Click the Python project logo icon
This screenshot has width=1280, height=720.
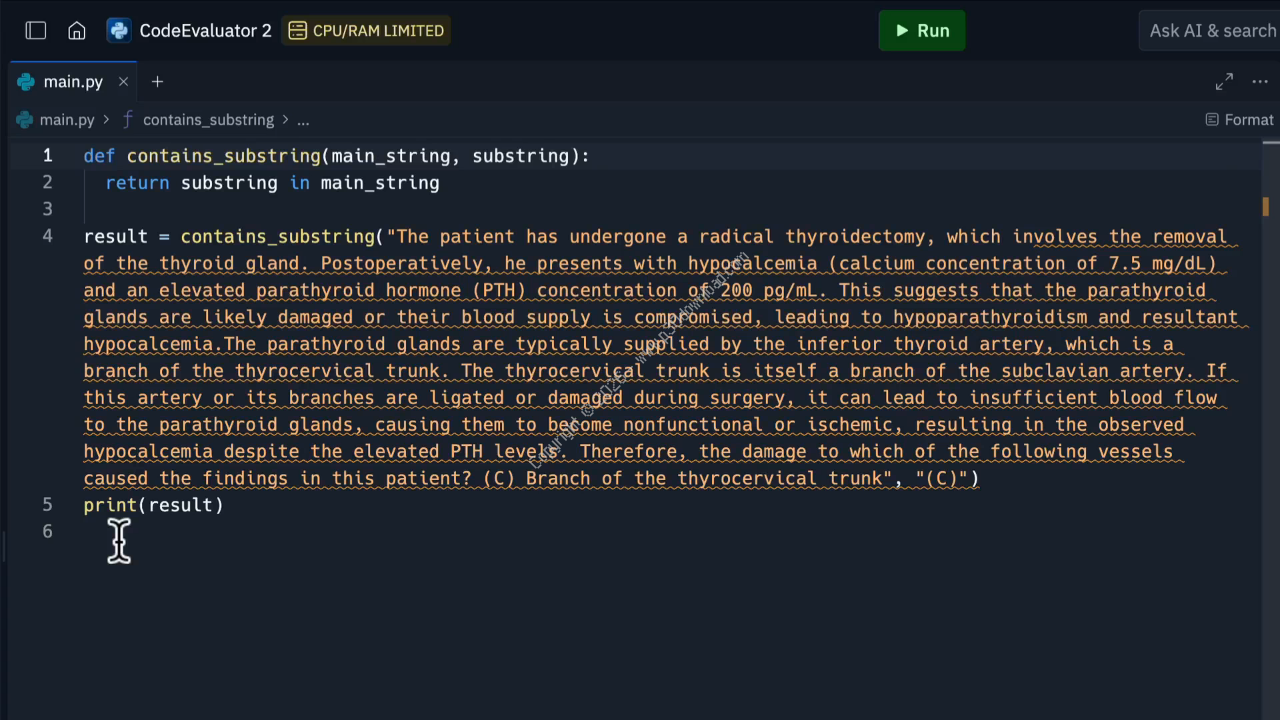pyautogui.click(x=119, y=31)
